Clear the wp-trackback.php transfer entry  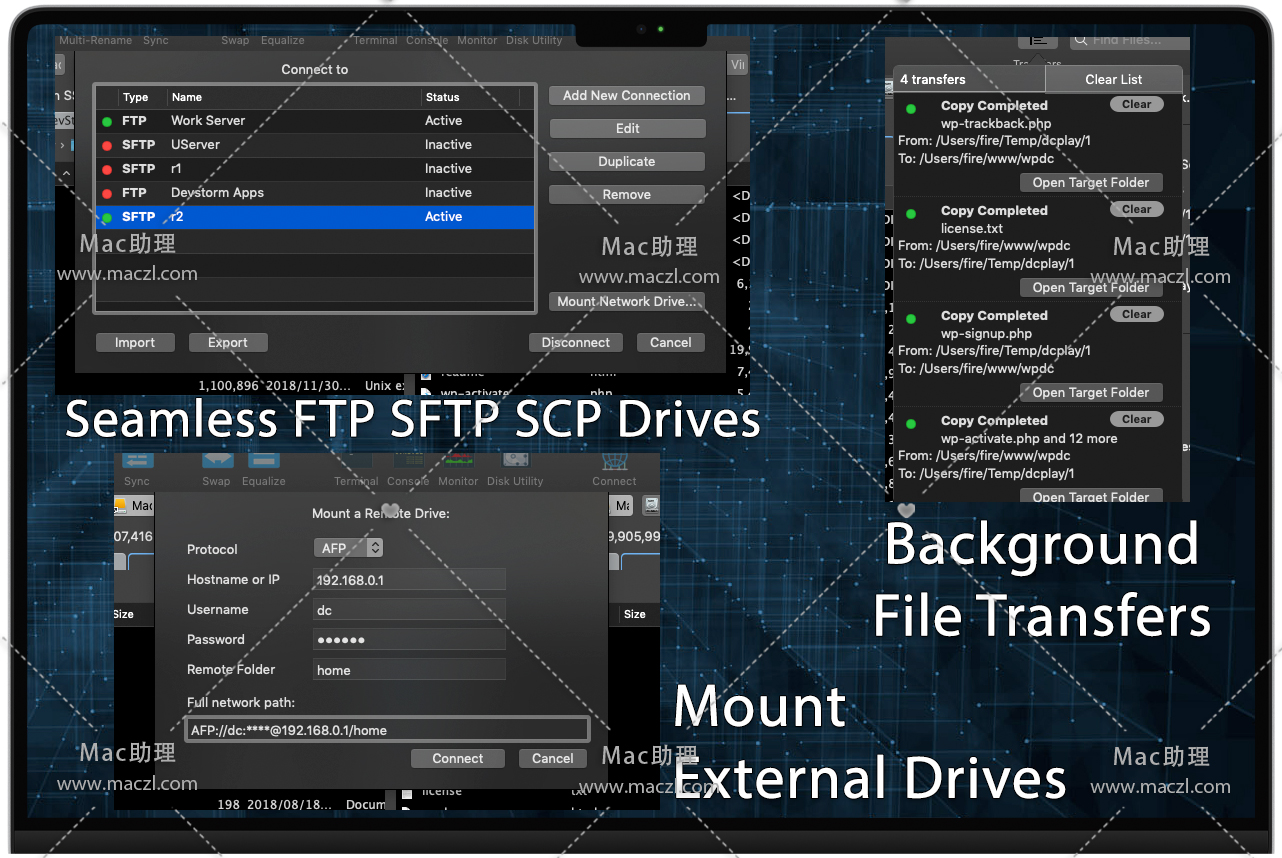tap(1136, 104)
